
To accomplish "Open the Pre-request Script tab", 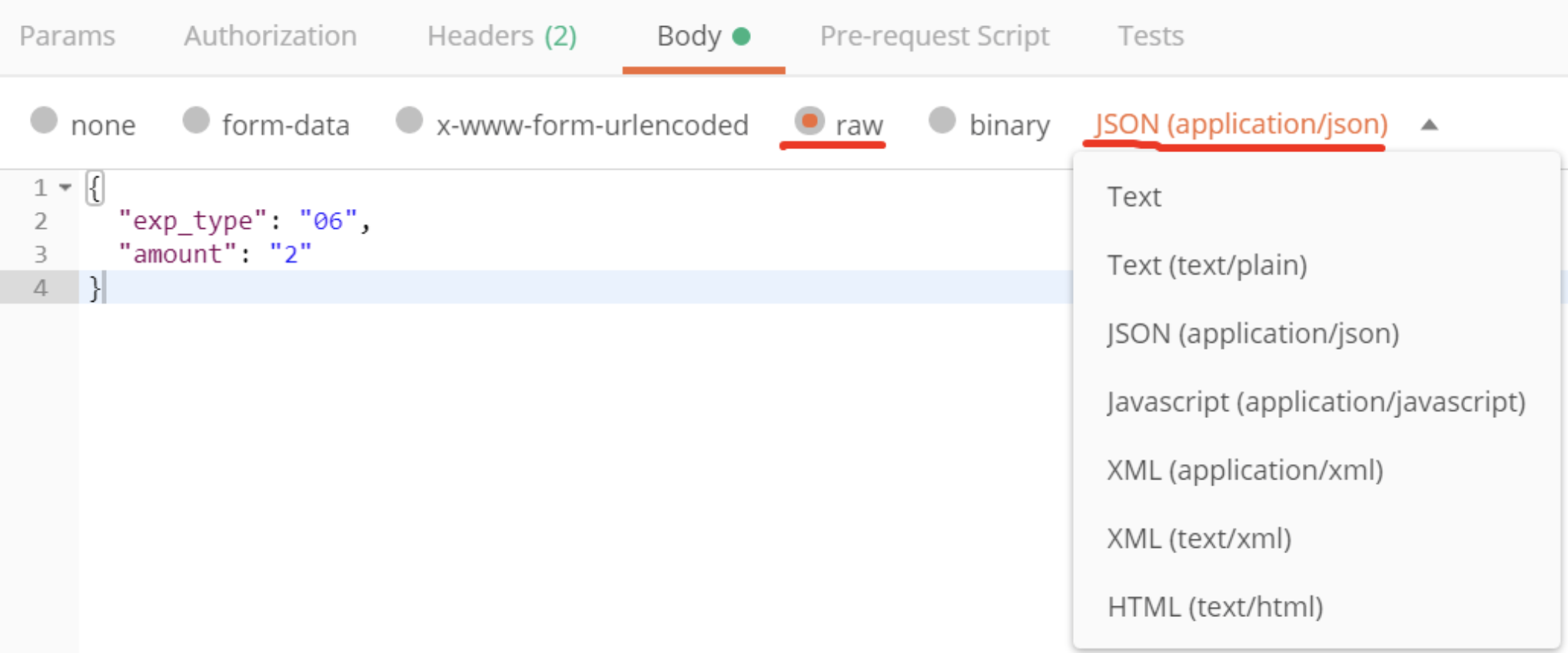I will 934,36.
